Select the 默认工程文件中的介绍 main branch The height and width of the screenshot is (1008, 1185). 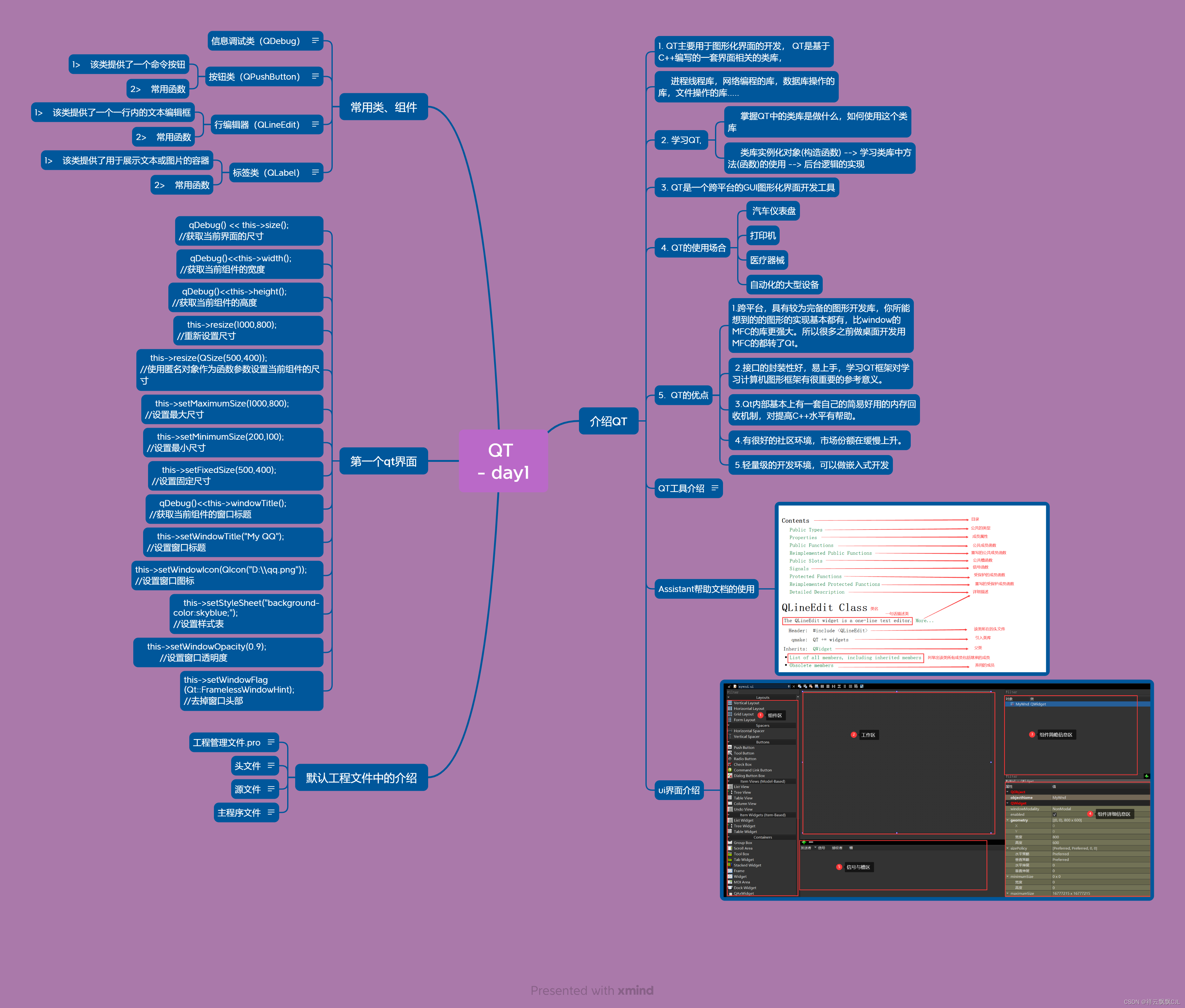pos(361,778)
